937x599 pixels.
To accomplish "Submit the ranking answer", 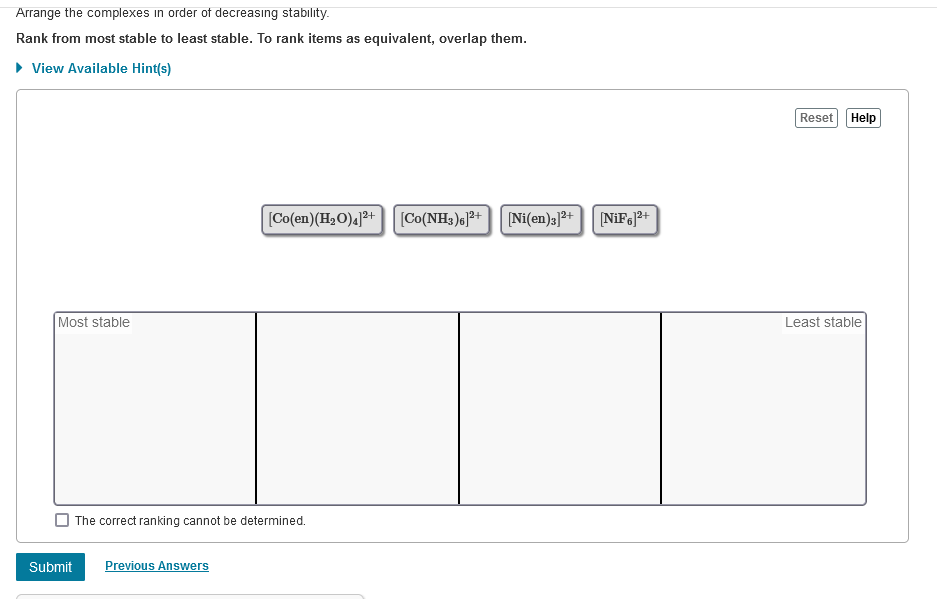I will click(50, 566).
